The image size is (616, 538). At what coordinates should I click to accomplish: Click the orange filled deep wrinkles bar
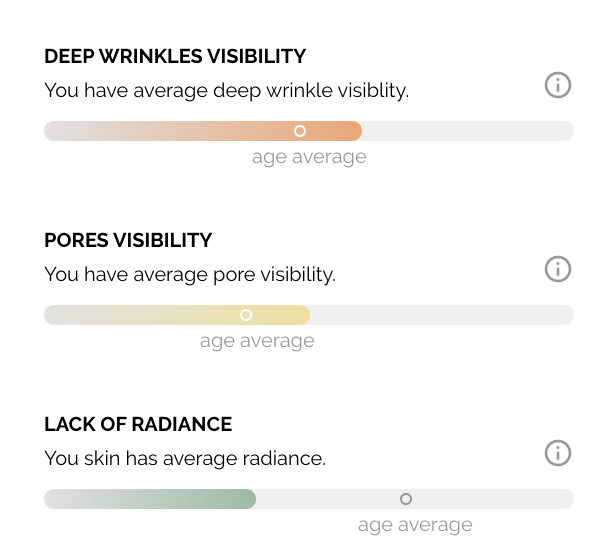200,131
